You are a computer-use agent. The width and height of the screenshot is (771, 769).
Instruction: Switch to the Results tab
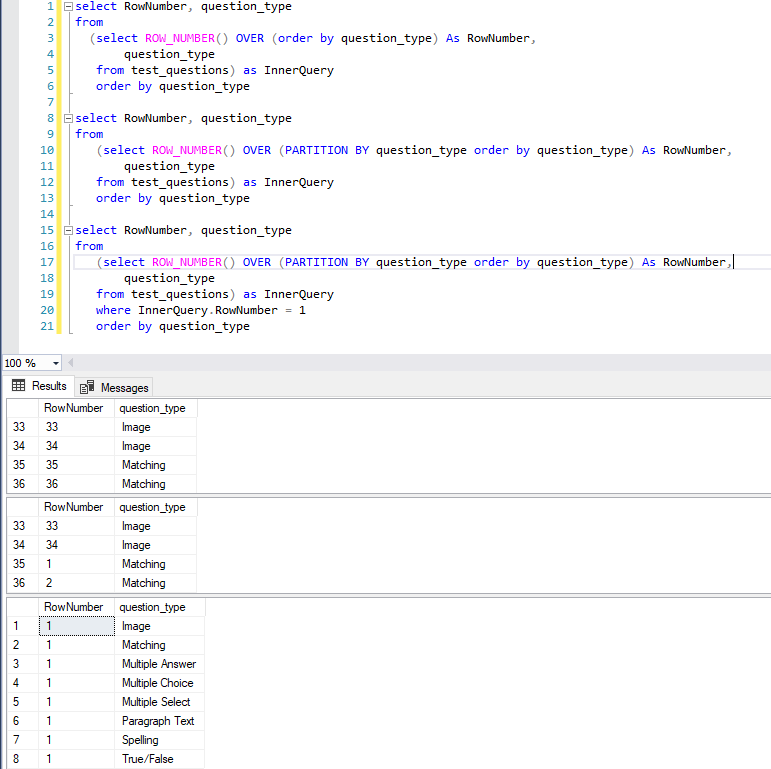click(39, 386)
